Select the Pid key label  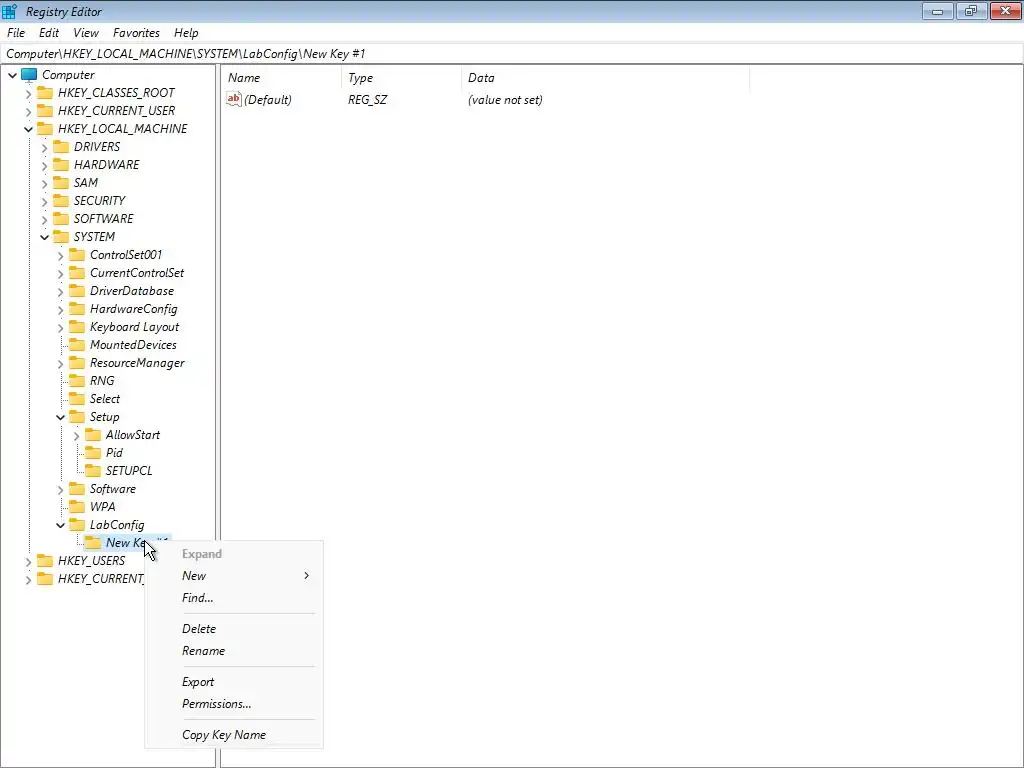pyautogui.click(x=114, y=453)
